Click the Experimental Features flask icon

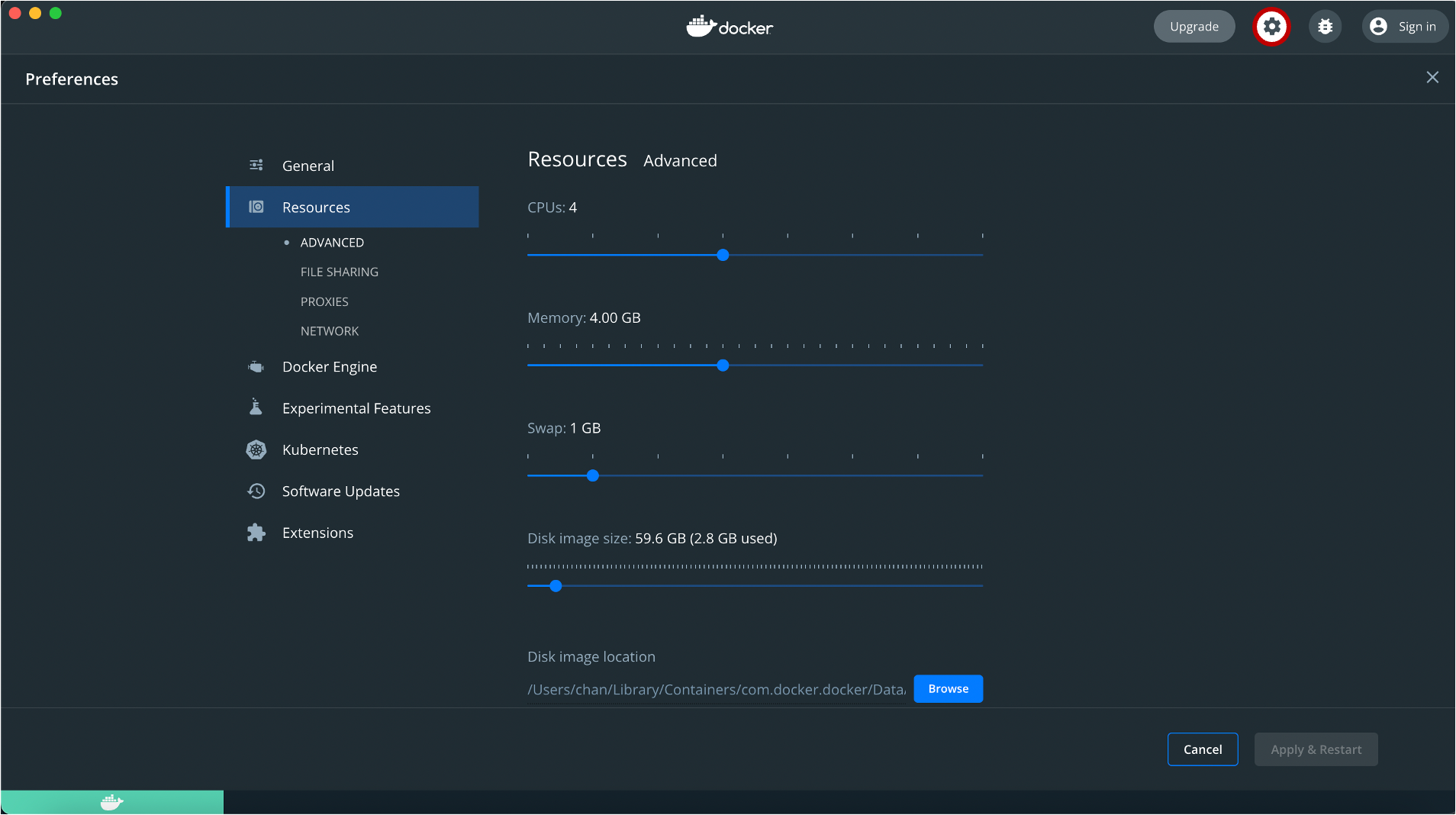[x=256, y=407]
